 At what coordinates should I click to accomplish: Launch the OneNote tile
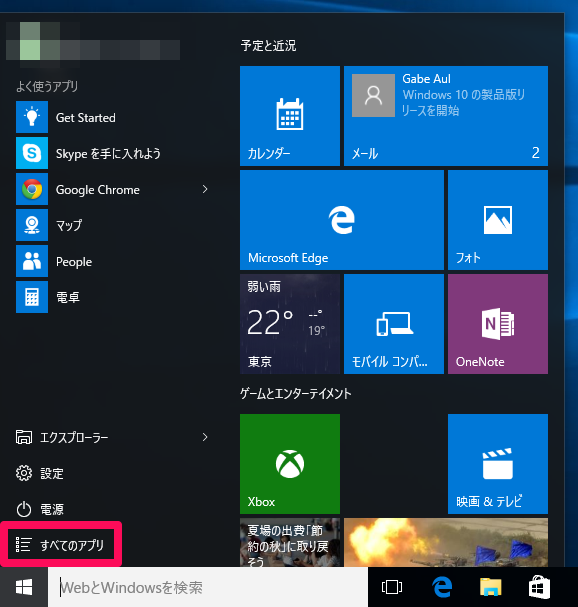coord(497,324)
